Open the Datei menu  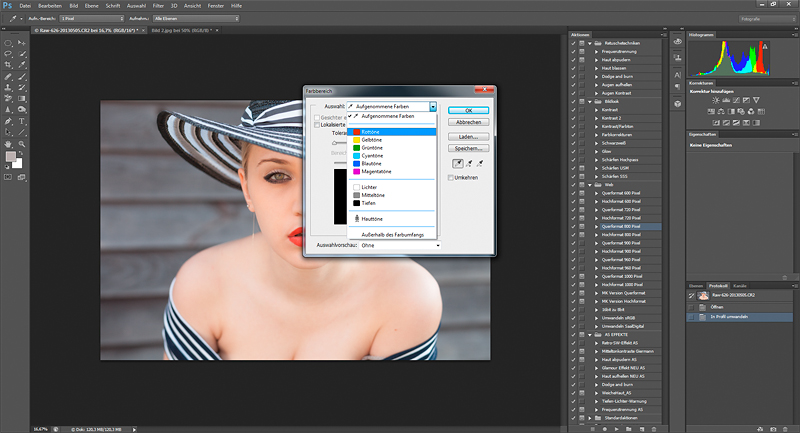coord(25,6)
